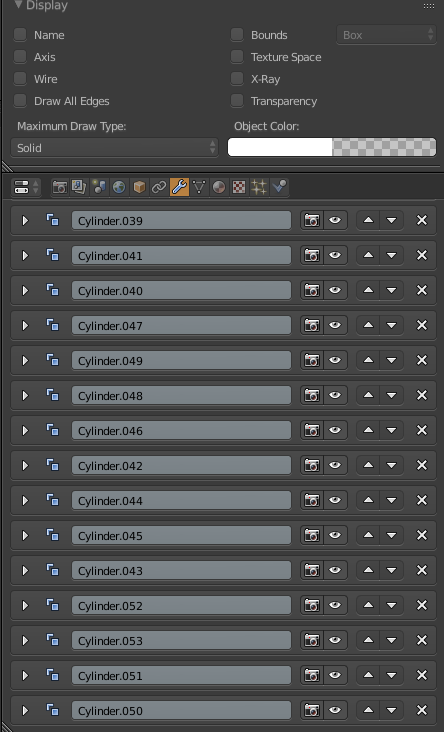Click the Object Color swatch

[x=332, y=147]
